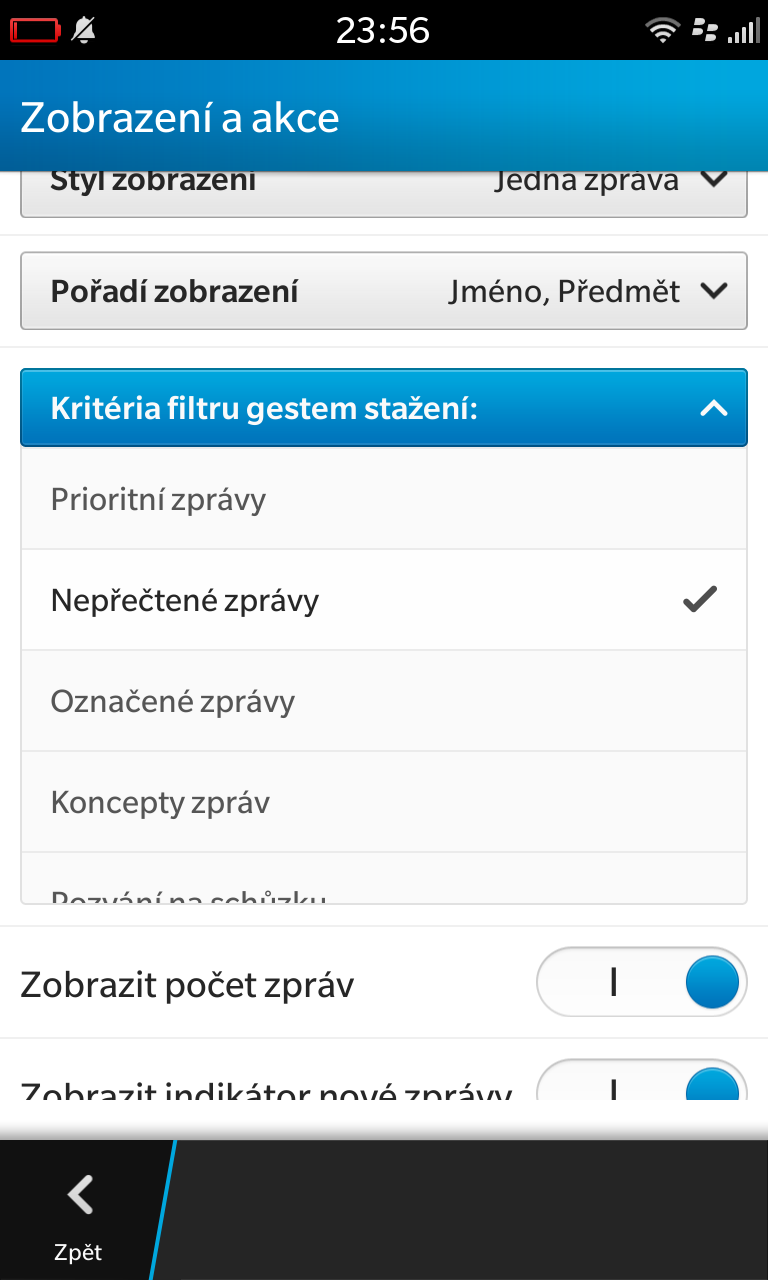Open the Styl zobrazení dropdown
Image resolution: width=768 pixels, height=1280 pixels.
384,193
